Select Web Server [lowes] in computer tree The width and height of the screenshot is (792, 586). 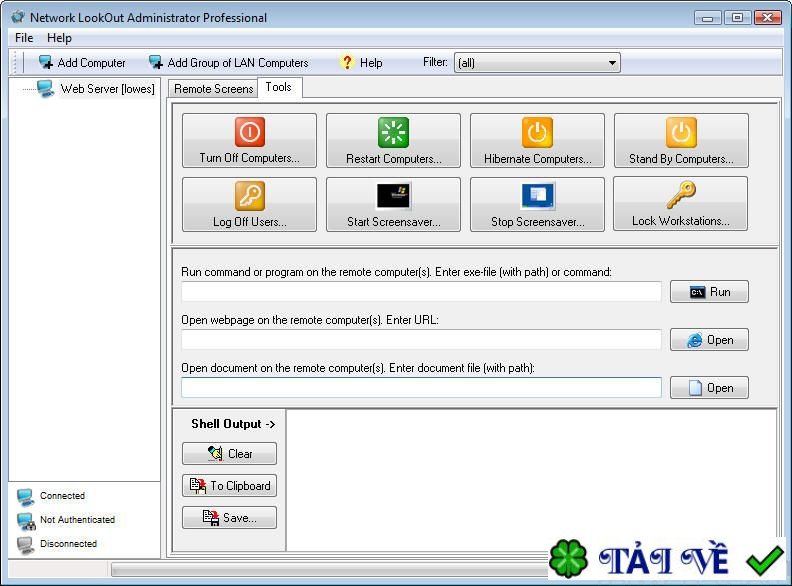(x=108, y=89)
